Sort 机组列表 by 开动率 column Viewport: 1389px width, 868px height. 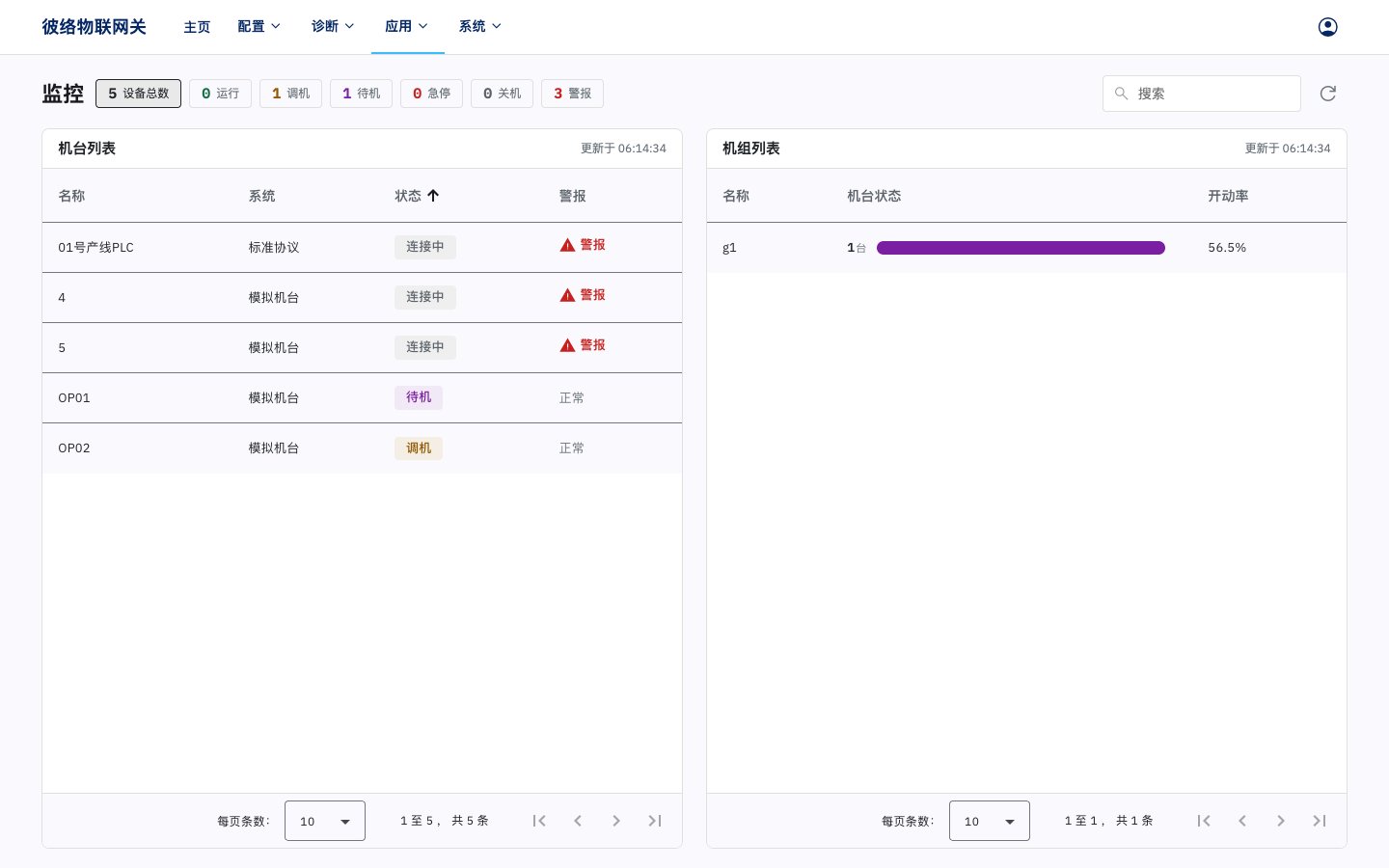click(x=1228, y=196)
